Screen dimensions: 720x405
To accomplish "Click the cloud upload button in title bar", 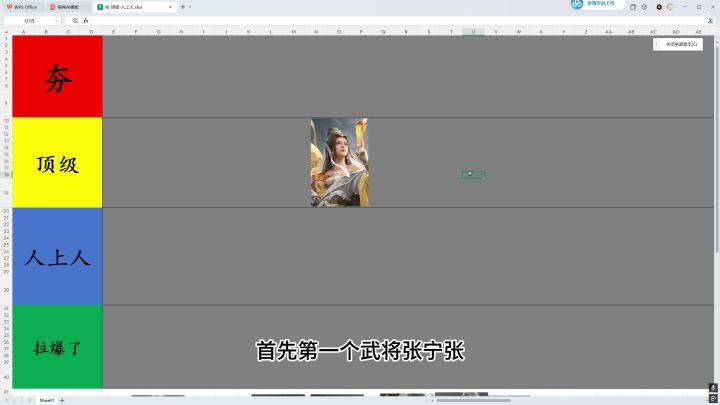I will point(596,4).
